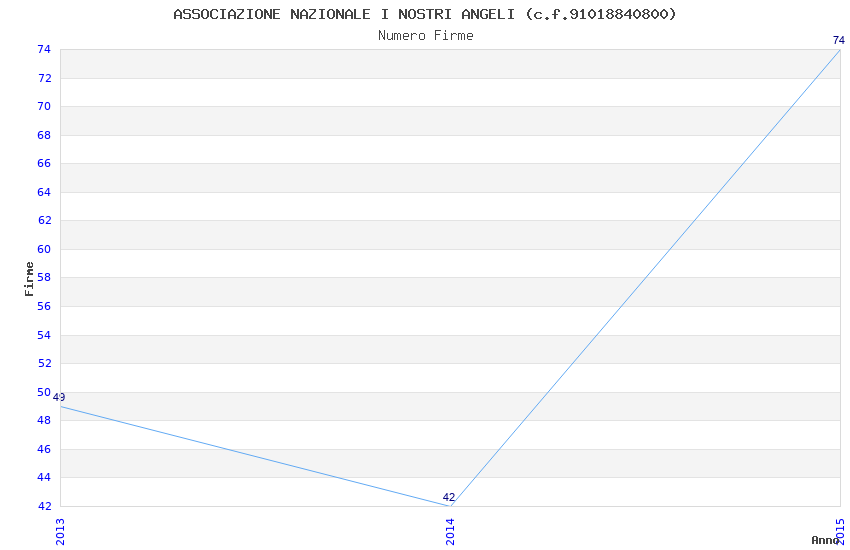Click the 60 y-axis tick label
Image resolution: width=850 pixels, height=550 pixels.
(44, 249)
